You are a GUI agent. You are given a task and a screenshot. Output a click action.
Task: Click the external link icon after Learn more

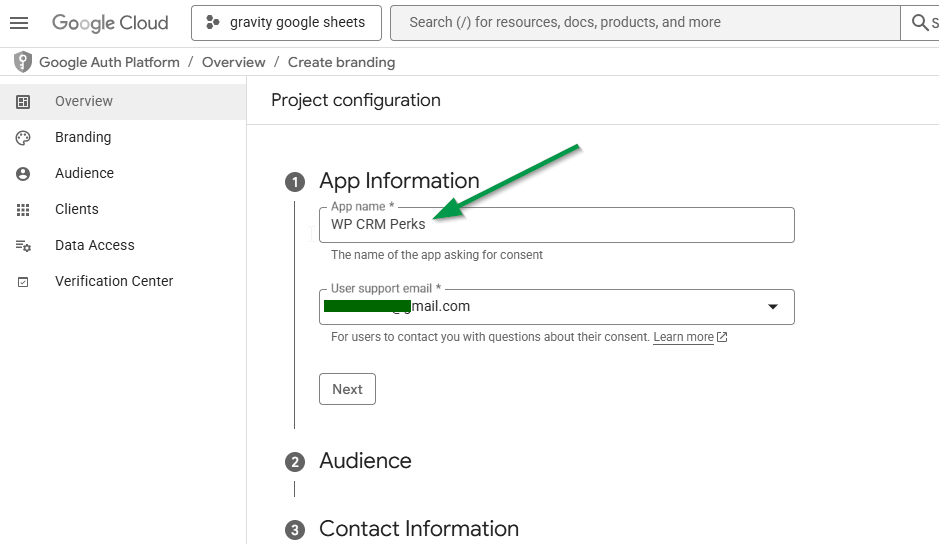722,337
